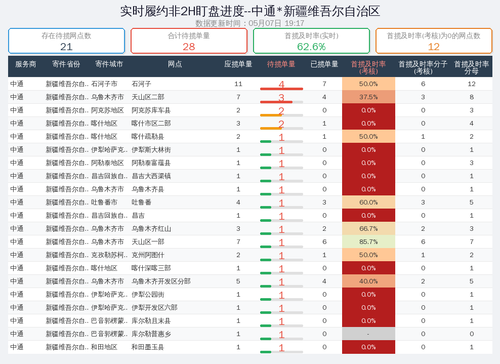Click the 60.0% rate cell for 吐鲁番
The image size is (500, 364).
[368, 202]
